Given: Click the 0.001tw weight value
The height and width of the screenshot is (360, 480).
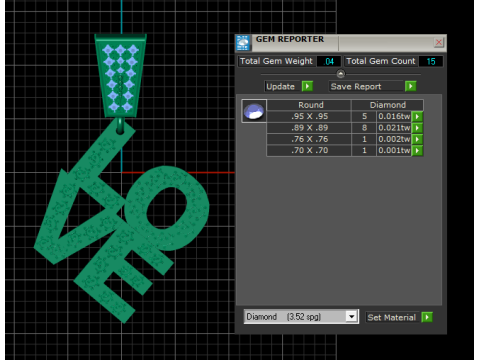Looking at the screenshot, I should tap(394, 150).
